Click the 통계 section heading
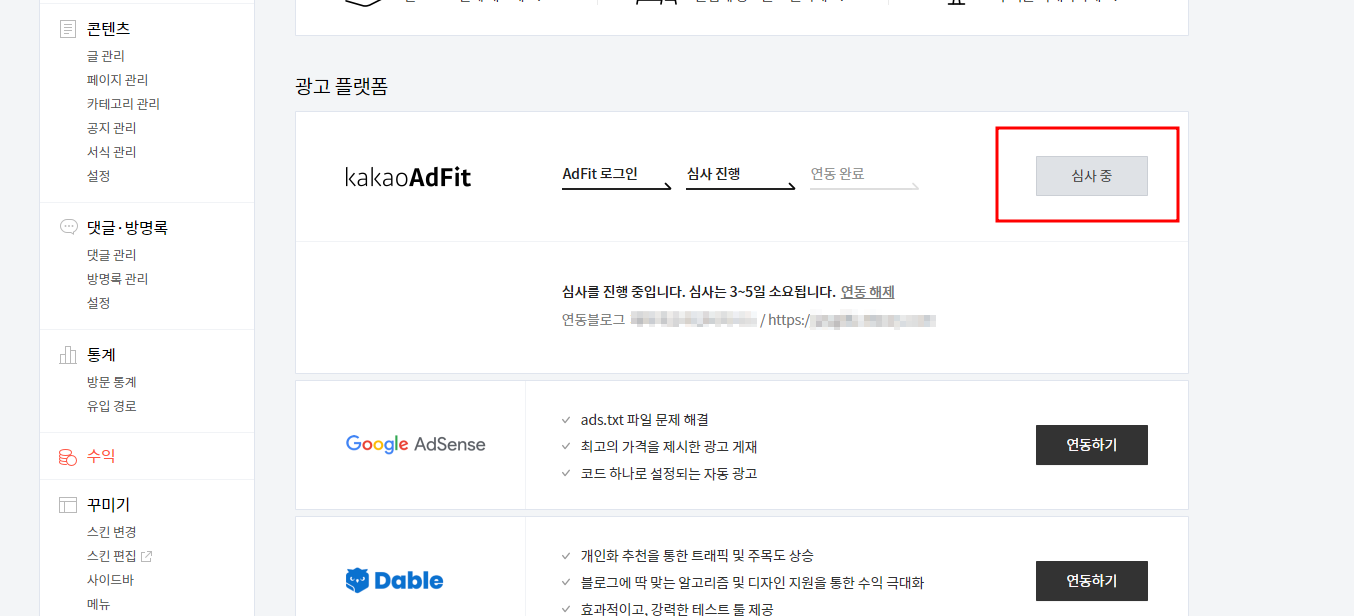 [101, 355]
